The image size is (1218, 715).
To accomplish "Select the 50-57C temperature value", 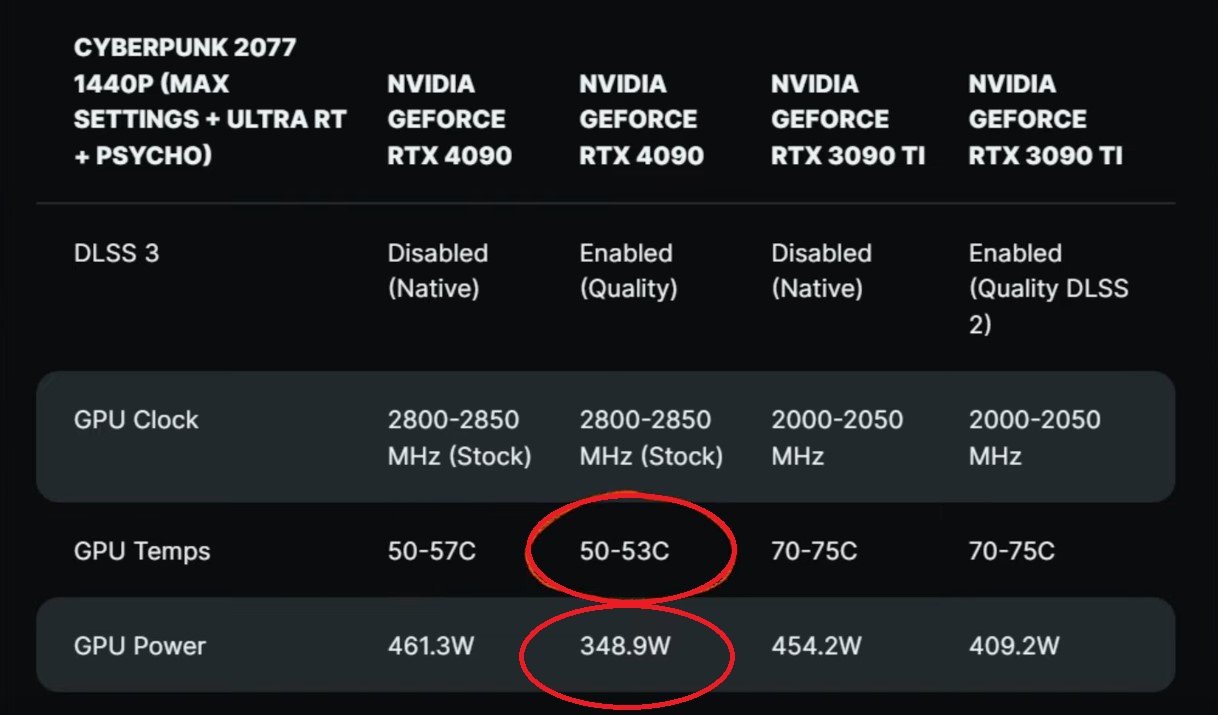I will coord(431,551).
